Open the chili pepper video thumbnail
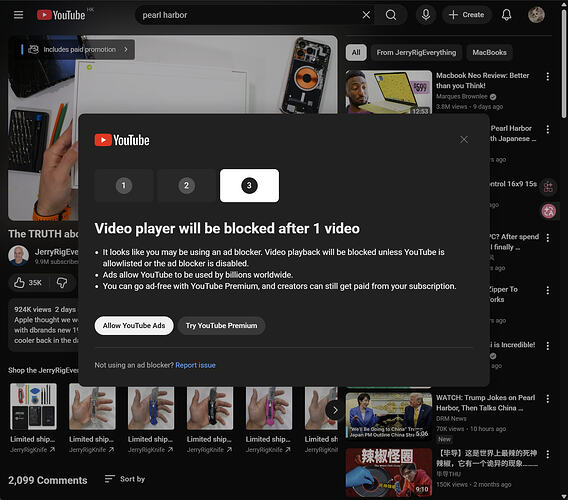This screenshot has width=568, height=500. [x=389, y=472]
